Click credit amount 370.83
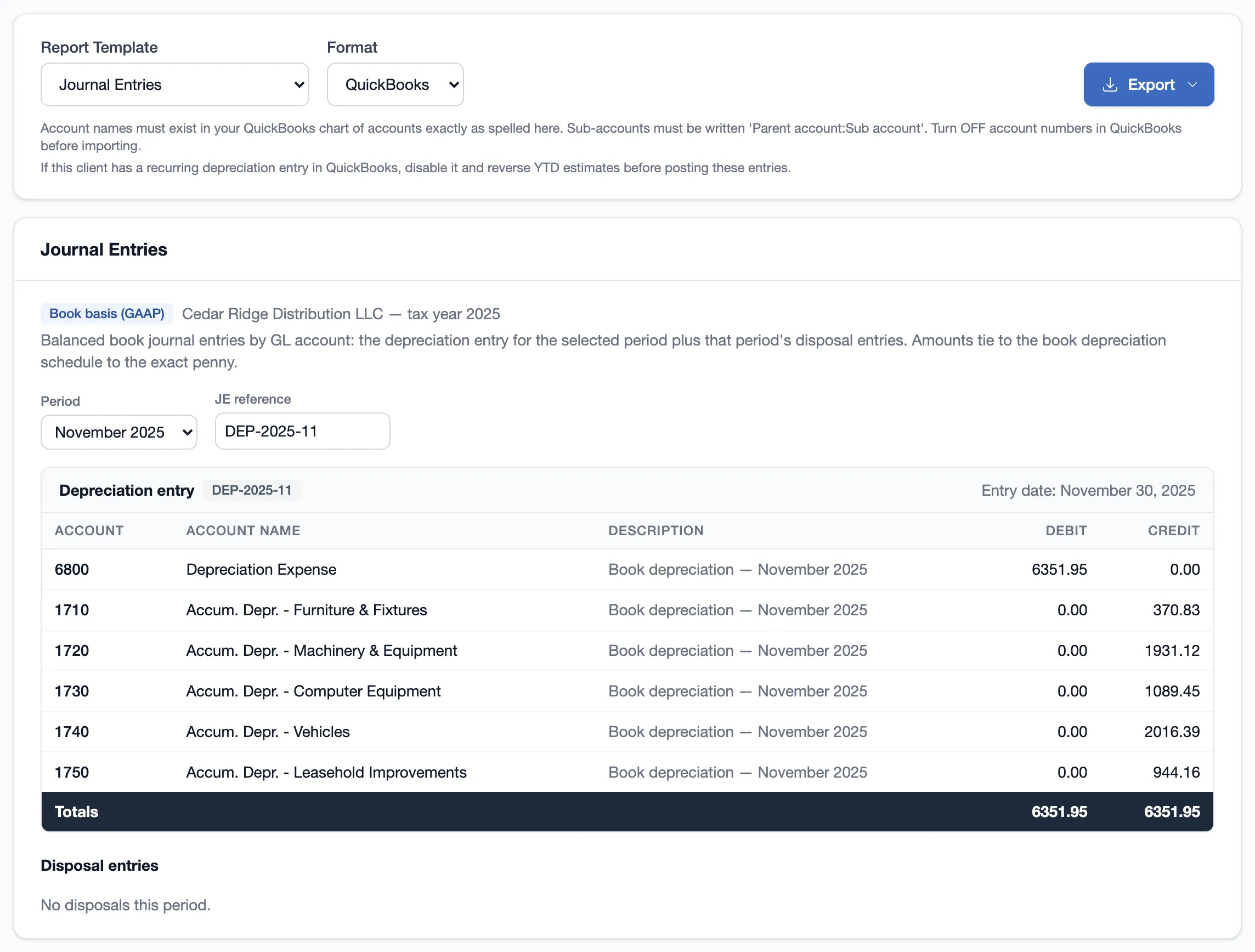Image resolution: width=1255 pixels, height=952 pixels. pos(1176,610)
